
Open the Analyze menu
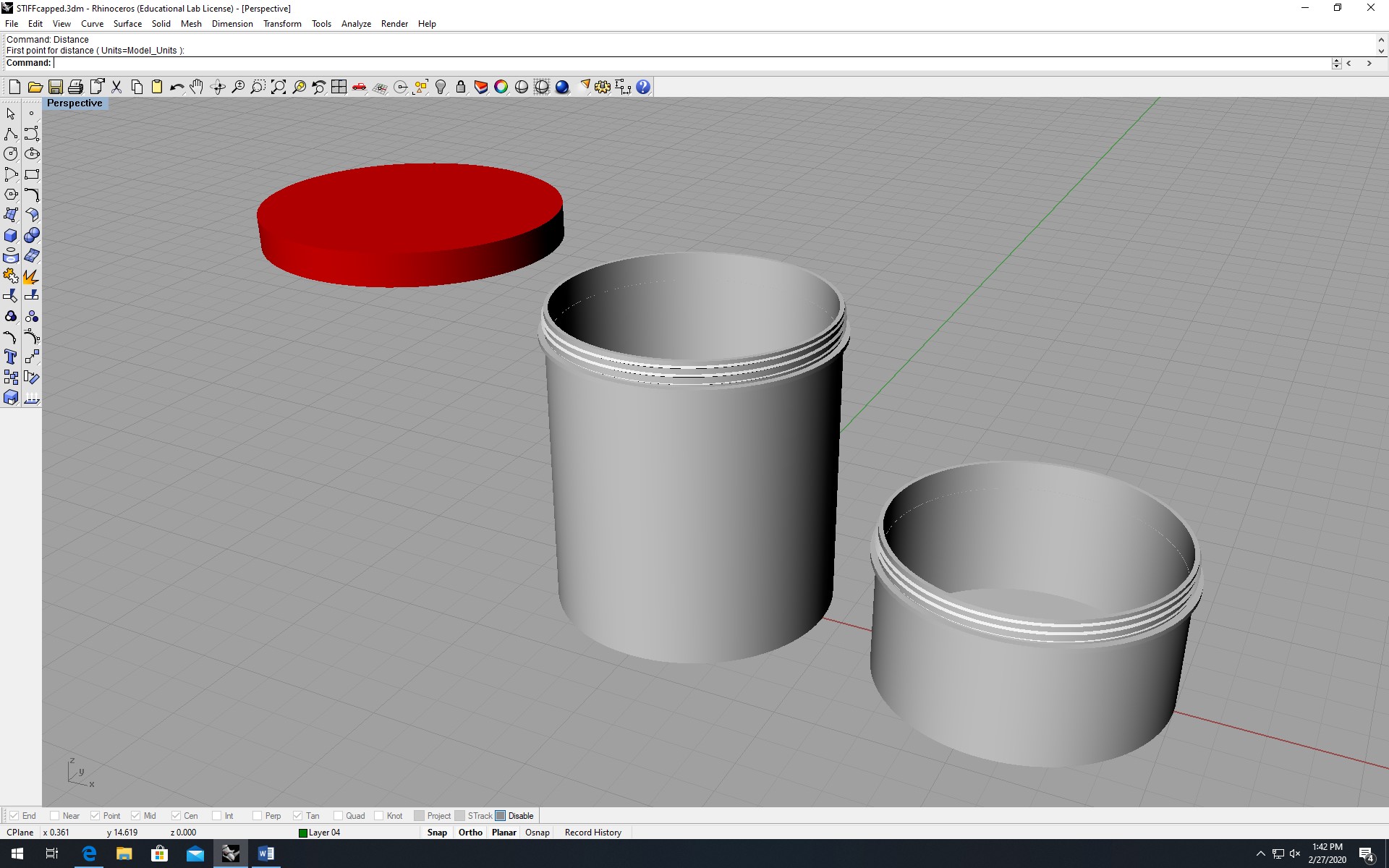coord(356,24)
